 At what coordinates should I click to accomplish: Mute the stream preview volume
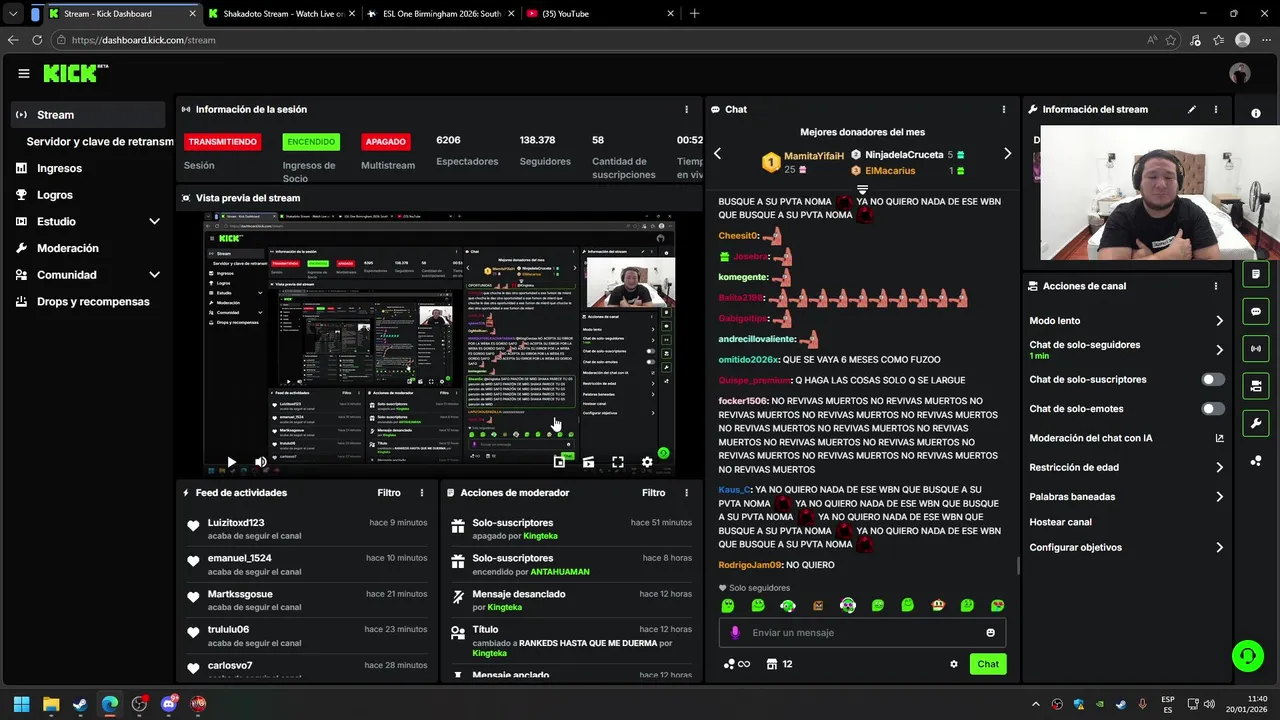tap(261, 462)
